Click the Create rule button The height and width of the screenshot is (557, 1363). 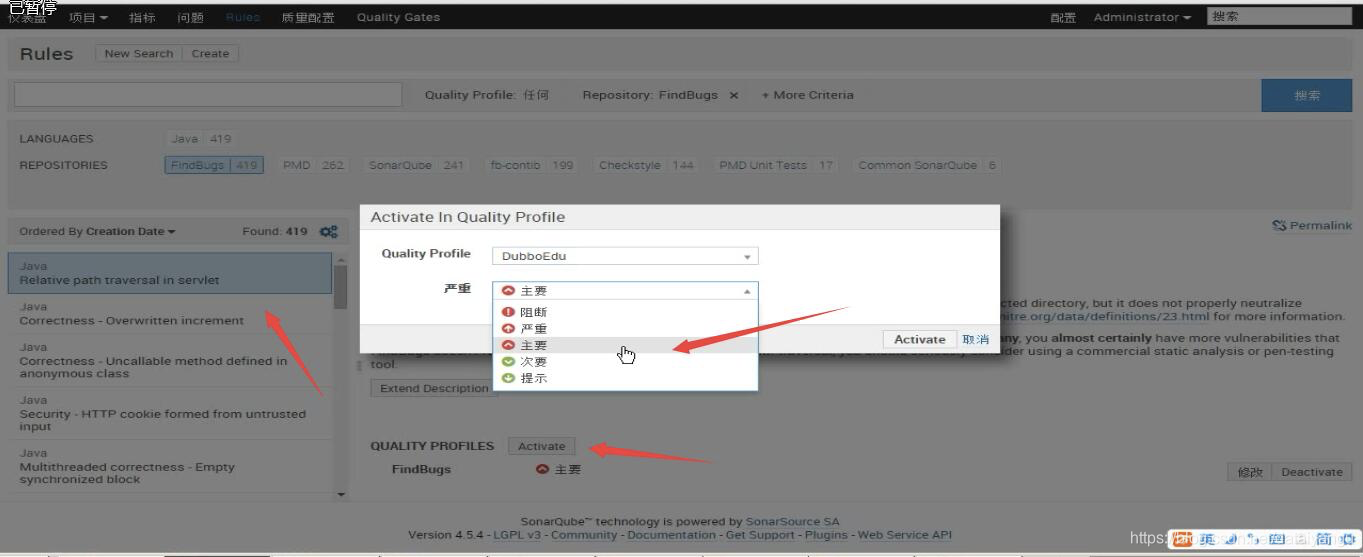(x=210, y=53)
